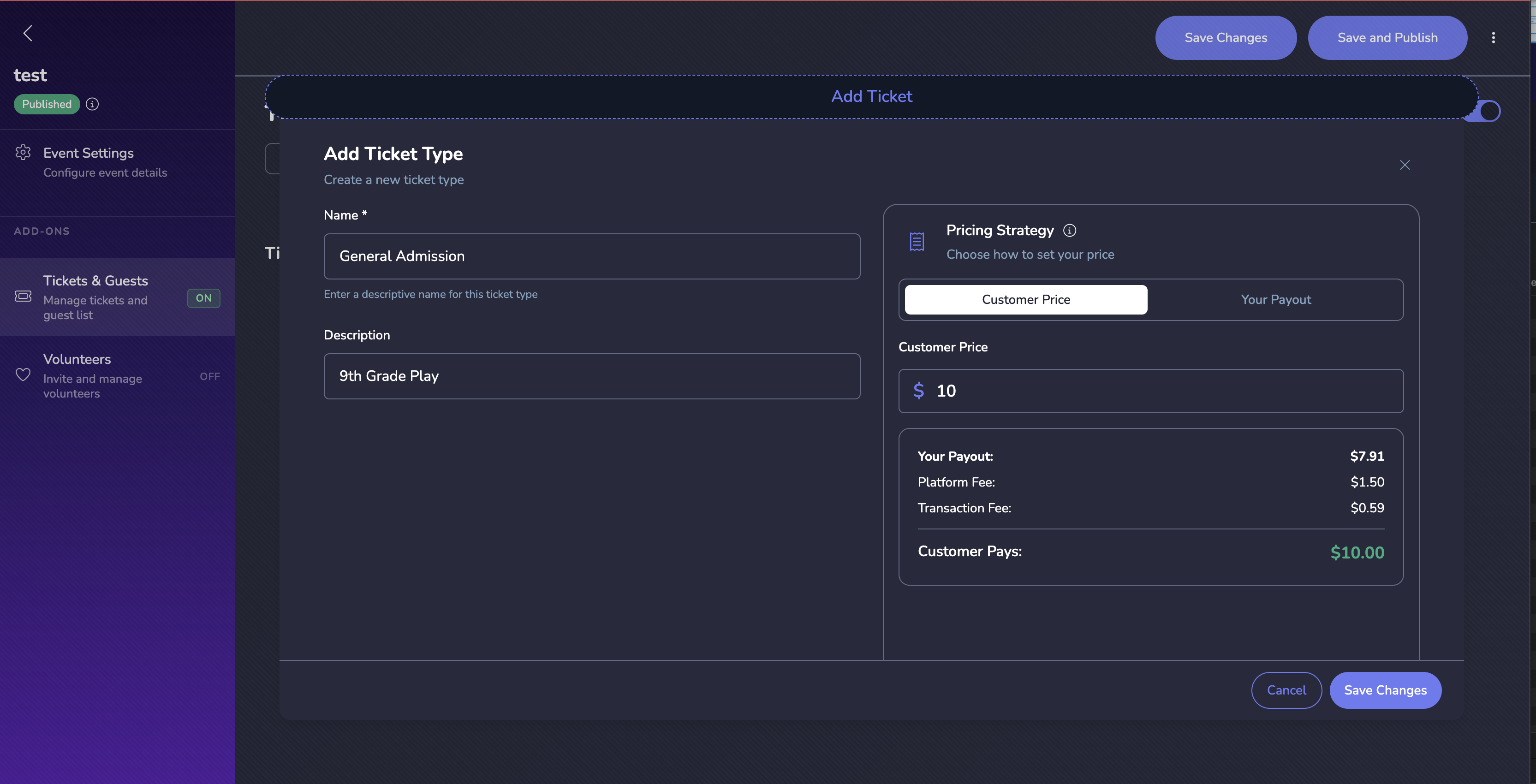The width and height of the screenshot is (1536, 784).
Task: Click the back arrow in sidebar
Action: point(27,33)
